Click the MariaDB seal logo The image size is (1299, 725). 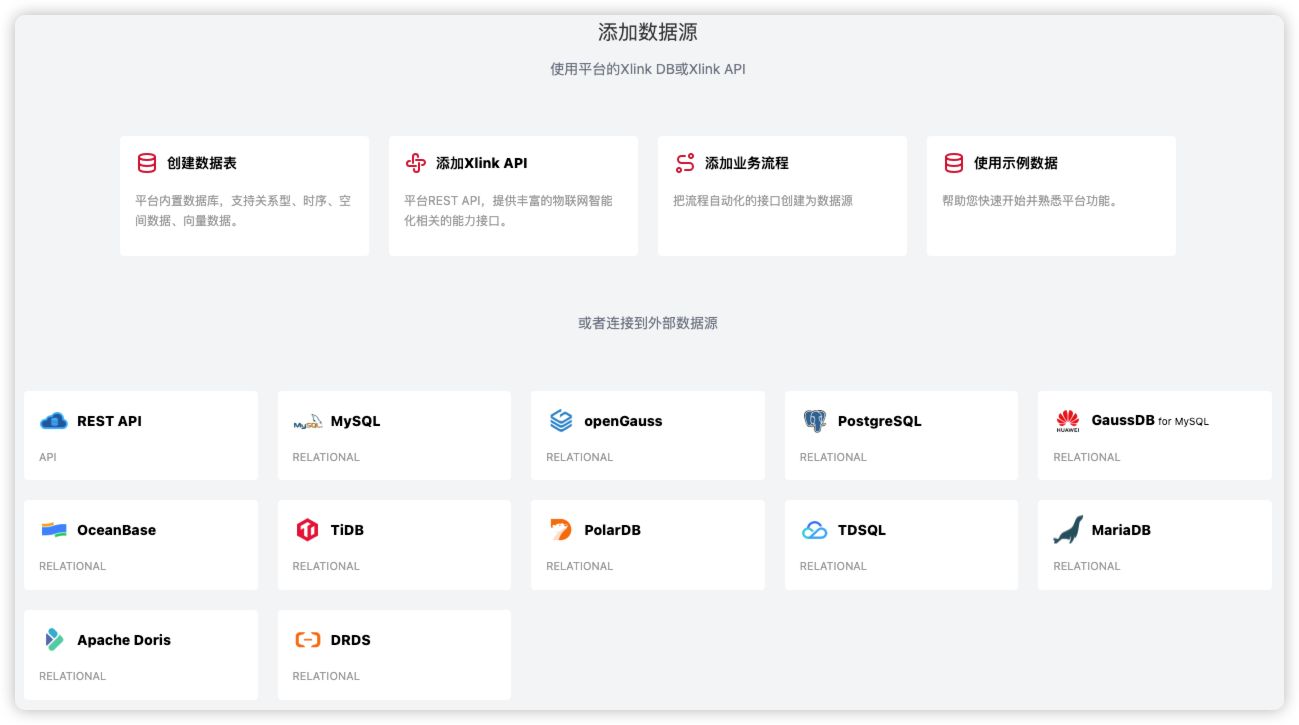point(1068,530)
